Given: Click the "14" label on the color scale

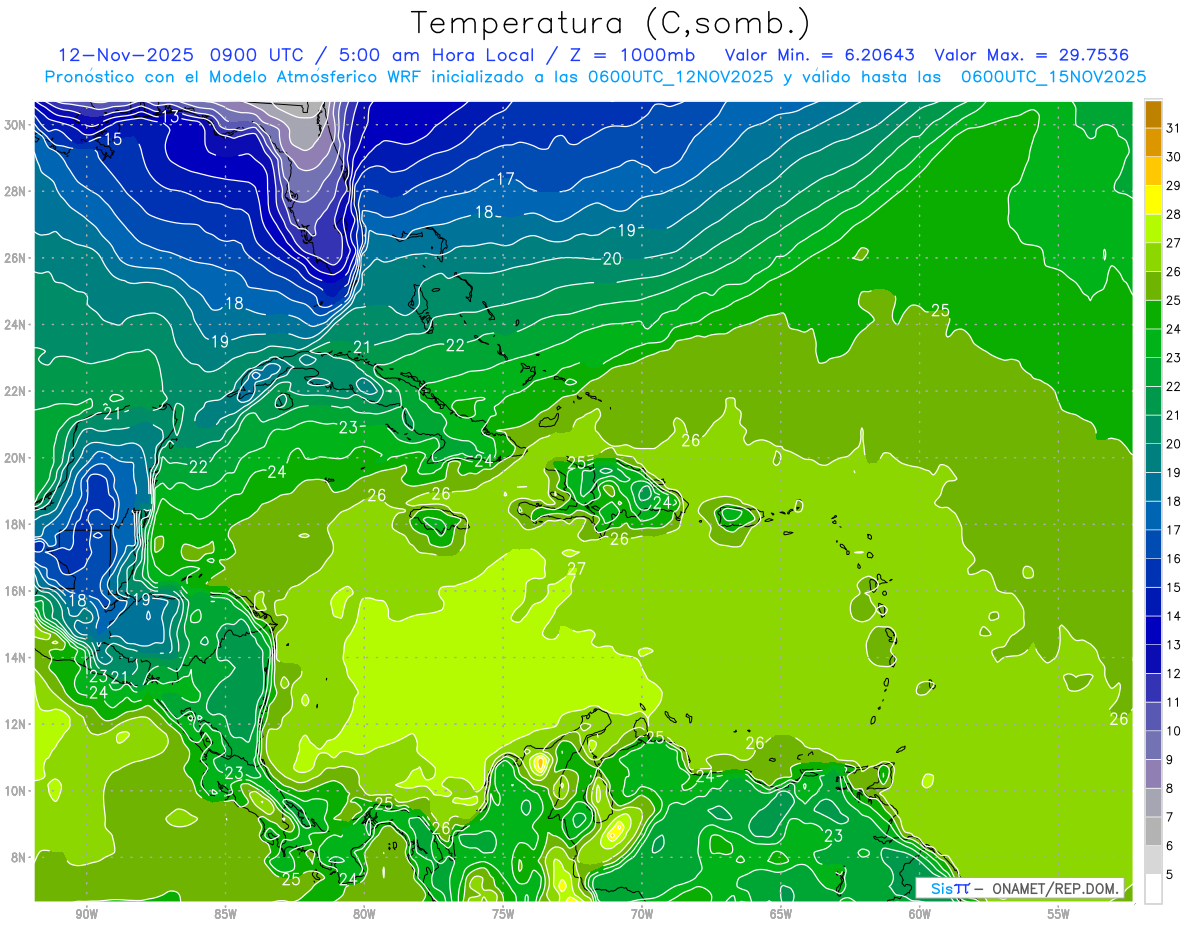Looking at the screenshot, I should click(1175, 616).
